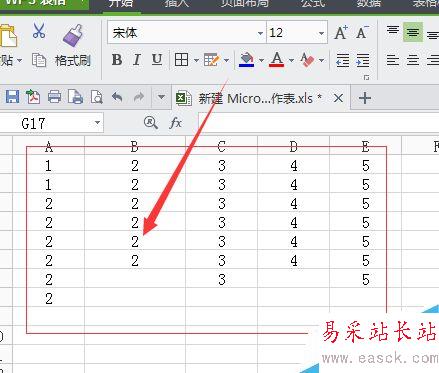Click the decrease indent icon

coord(343,60)
